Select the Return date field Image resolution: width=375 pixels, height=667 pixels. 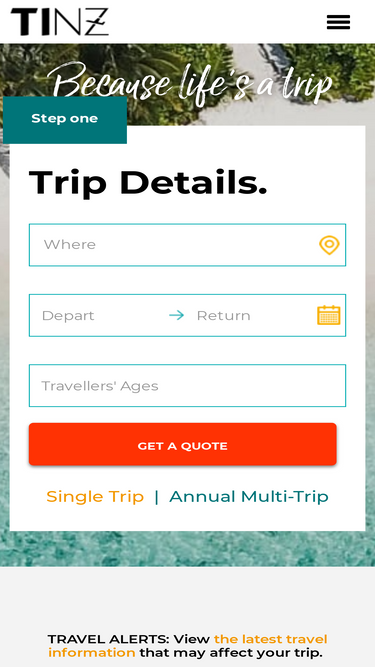pos(251,315)
